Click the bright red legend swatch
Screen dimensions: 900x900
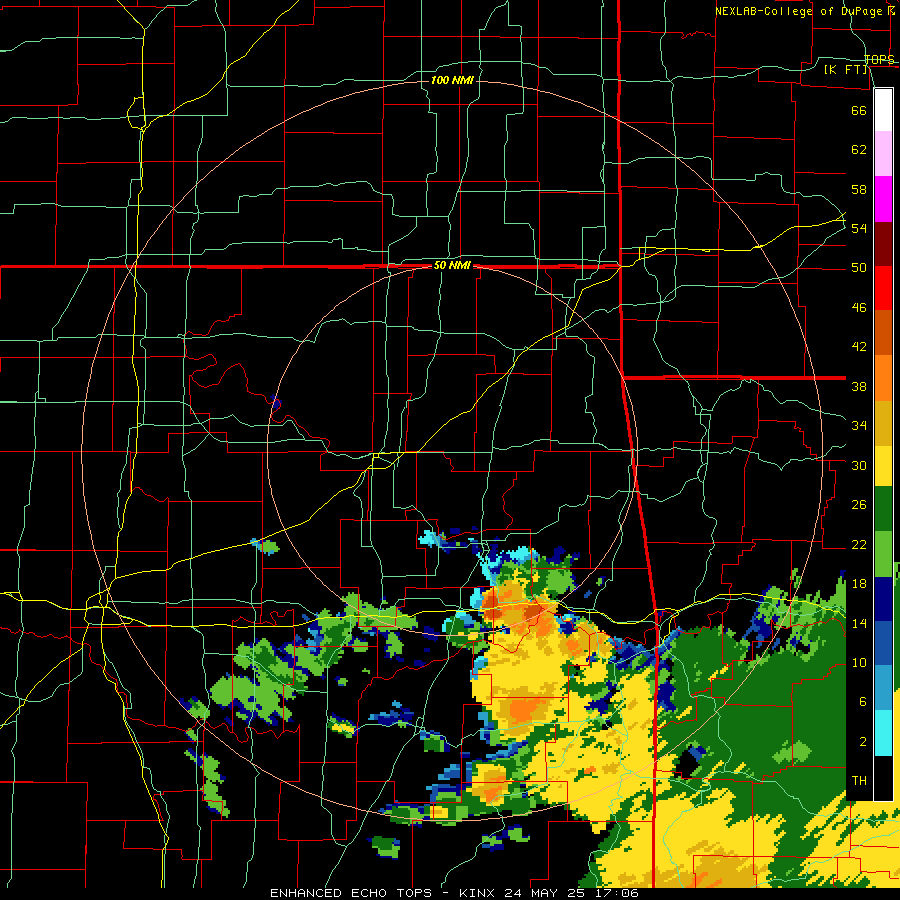tap(883, 288)
